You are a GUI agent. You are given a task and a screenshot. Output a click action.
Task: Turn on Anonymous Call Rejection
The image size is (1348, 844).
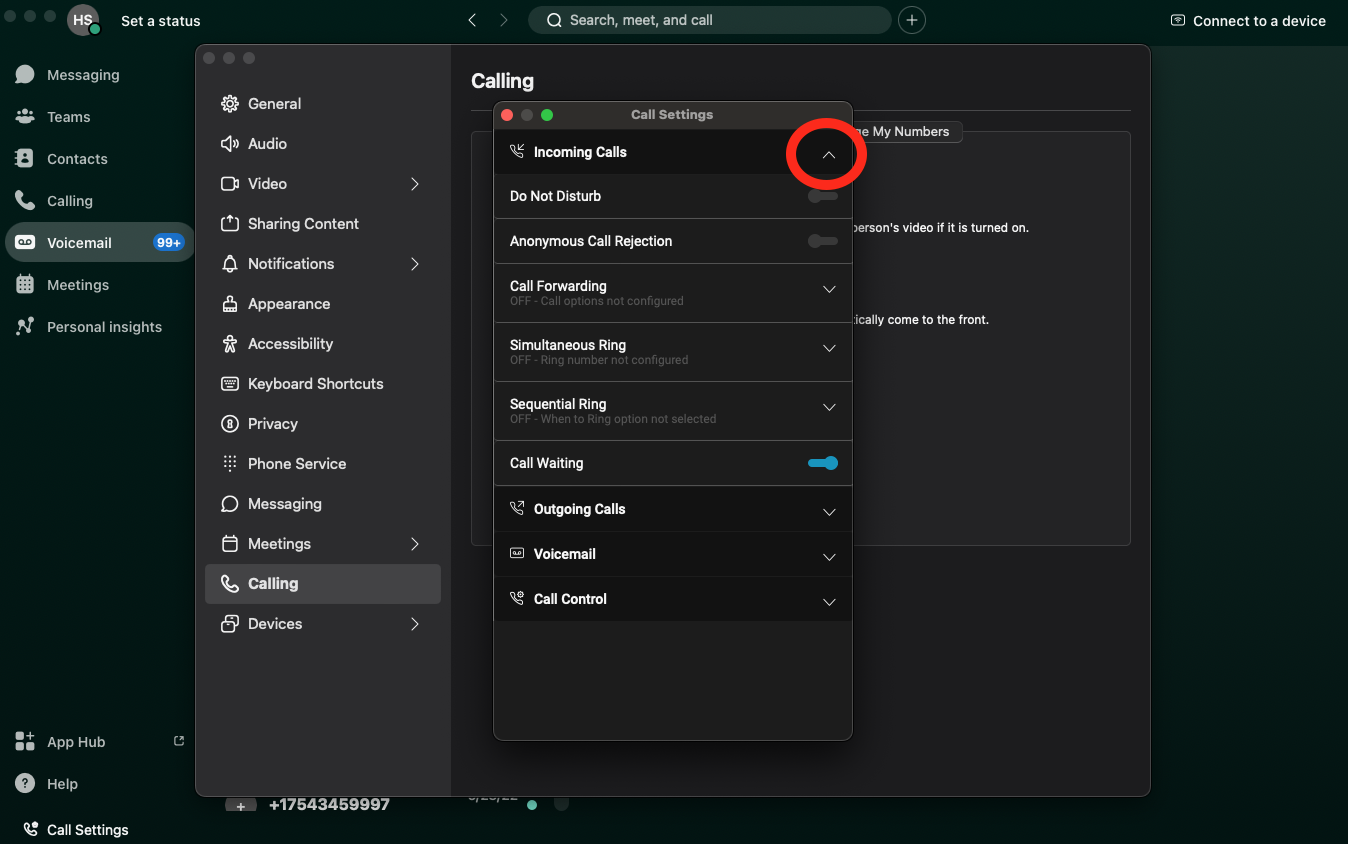822,241
